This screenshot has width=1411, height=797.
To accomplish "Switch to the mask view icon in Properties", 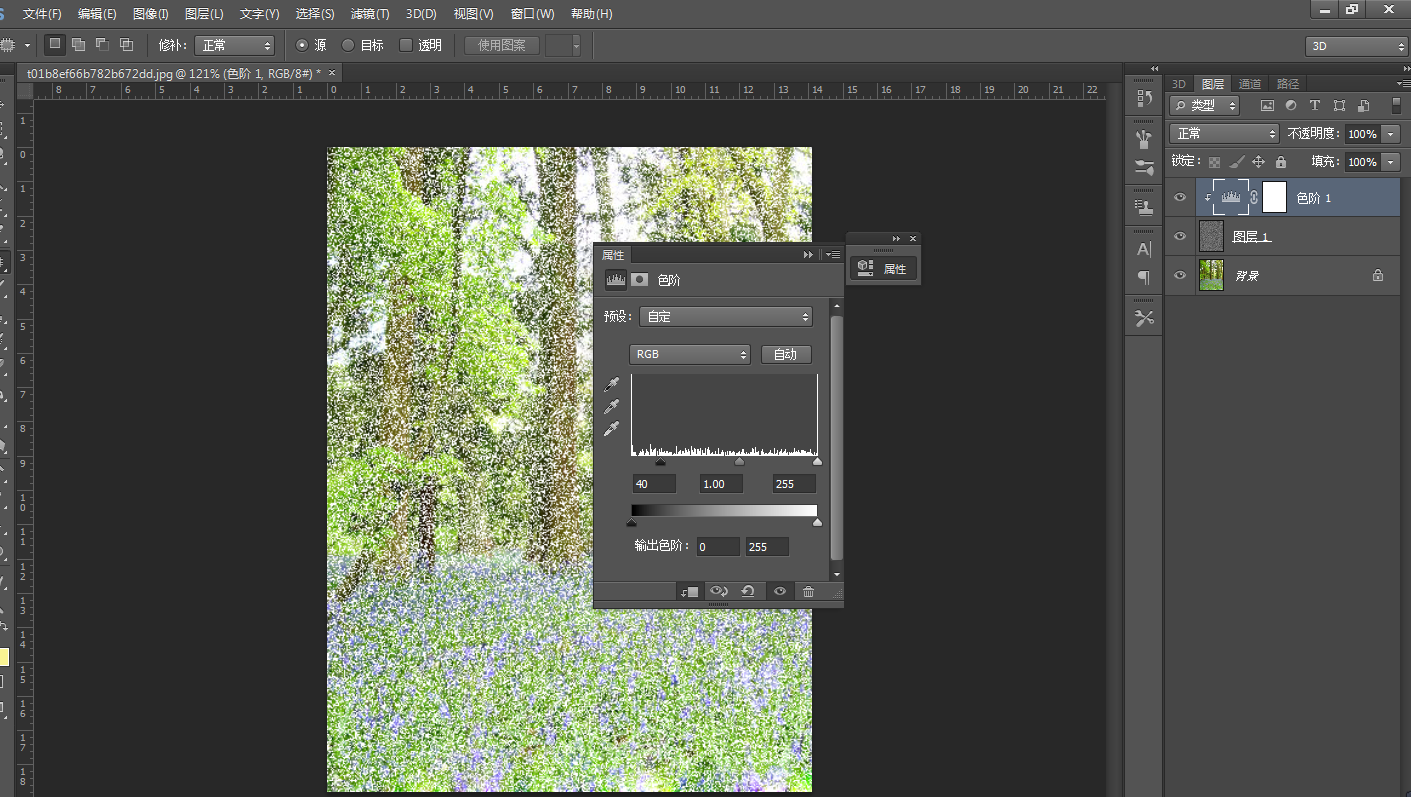I will (x=639, y=280).
